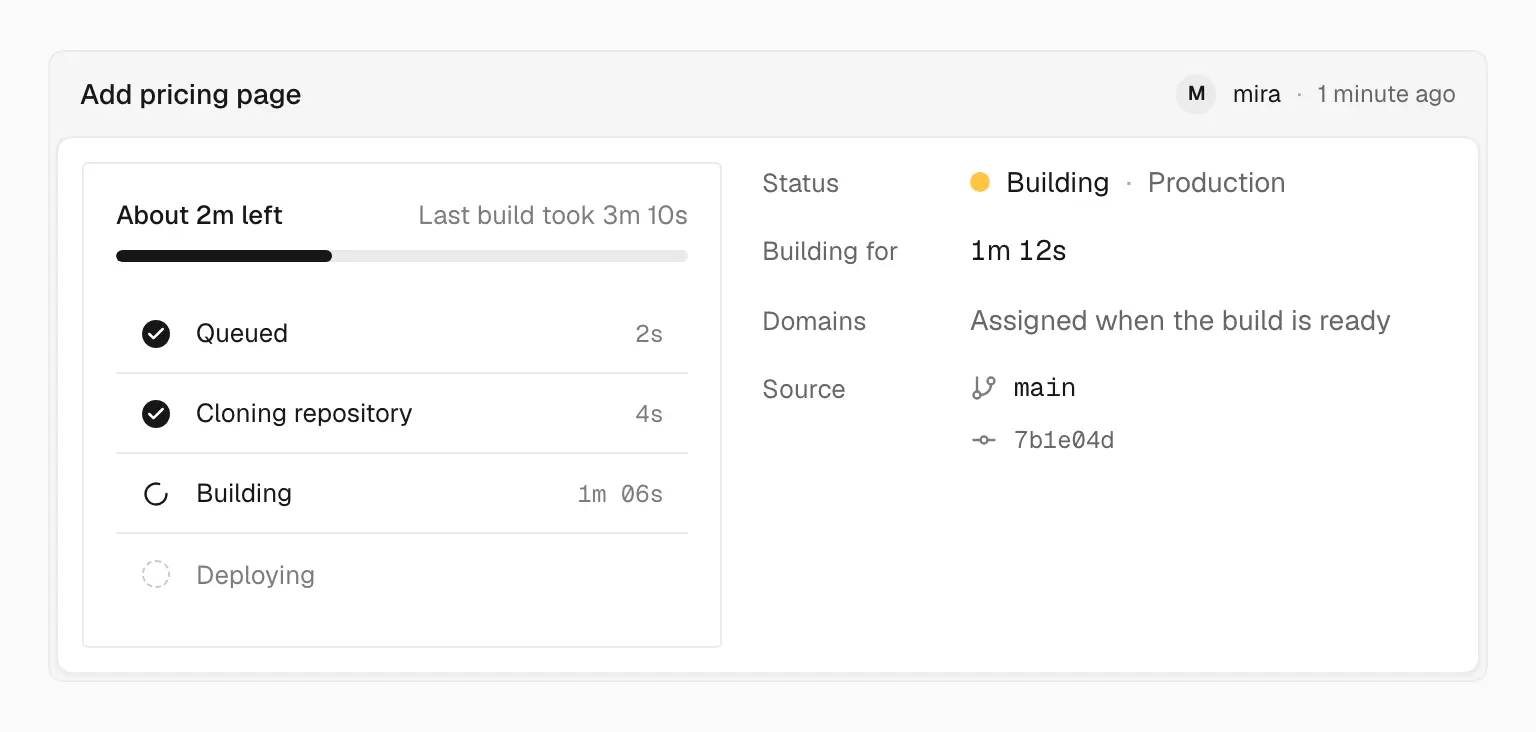Click the Cloning duration 4s
The image size is (1536, 732).
click(649, 414)
